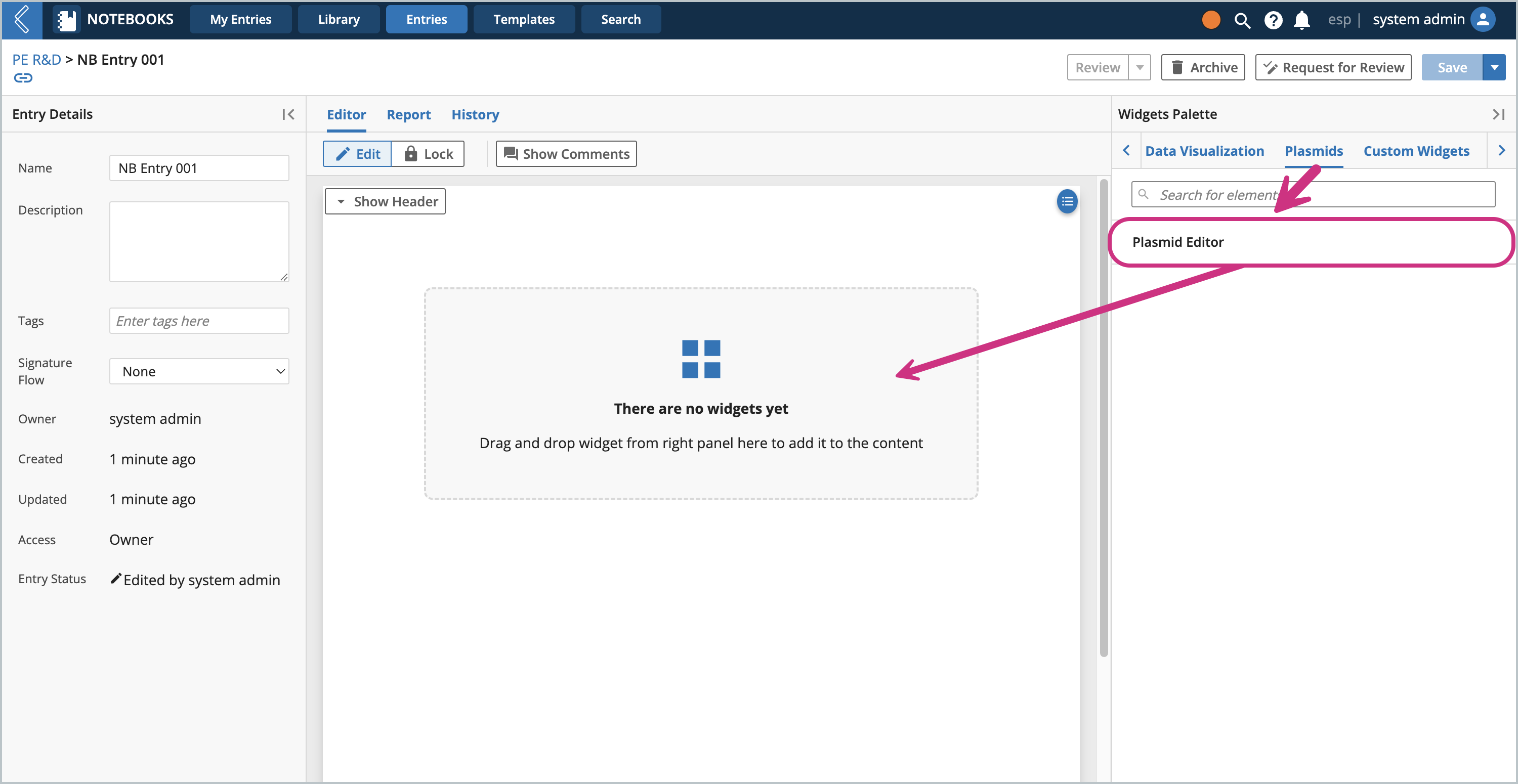The width and height of the screenshot is (1518, 784).
Task: Click Request for Review button
Action: (x=1333, y=68)
